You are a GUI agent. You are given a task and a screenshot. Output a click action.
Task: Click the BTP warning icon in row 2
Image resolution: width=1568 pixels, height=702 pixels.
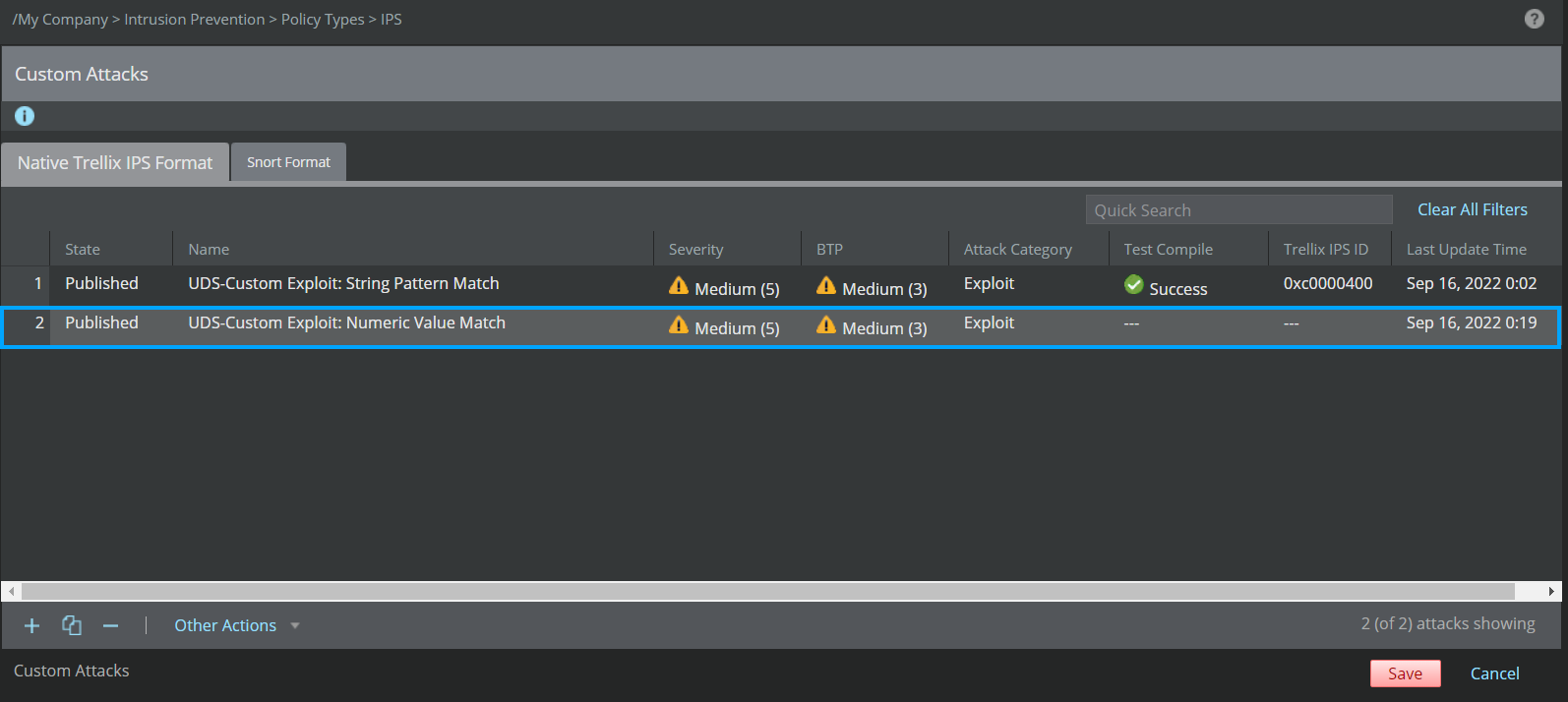tap(826, 325)
